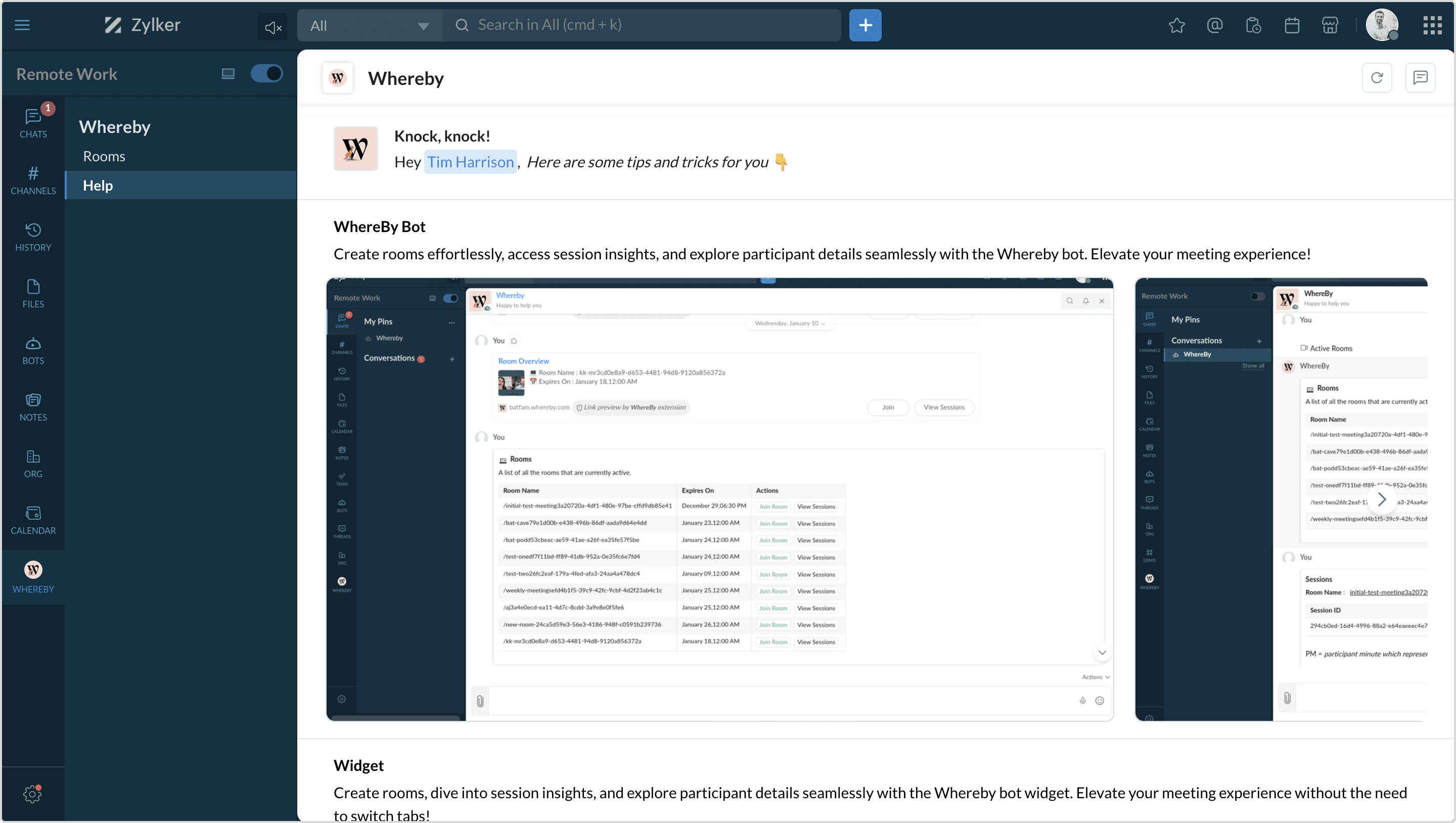Open History in the sidebar
Viewport: 1456px width, 823px height.
[33, 237]
